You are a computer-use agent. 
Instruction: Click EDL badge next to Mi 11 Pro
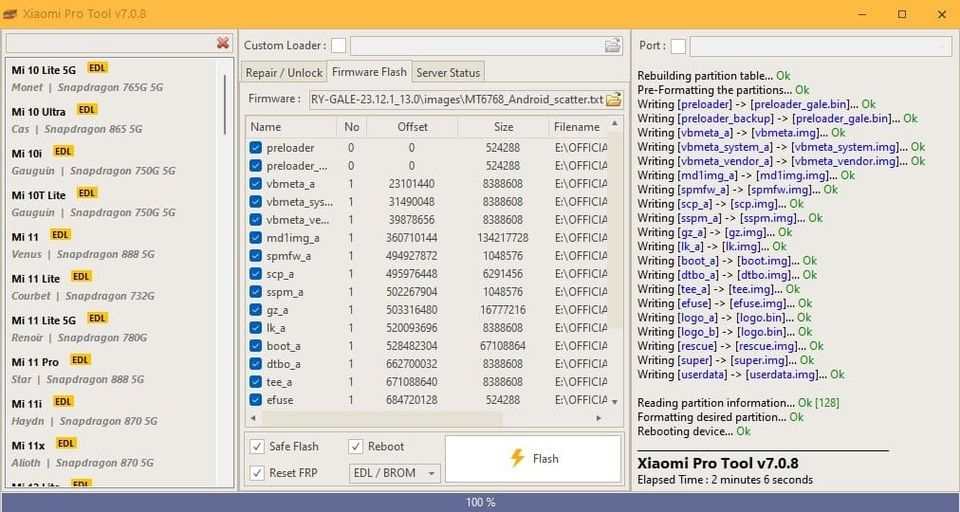coord(80,360)
